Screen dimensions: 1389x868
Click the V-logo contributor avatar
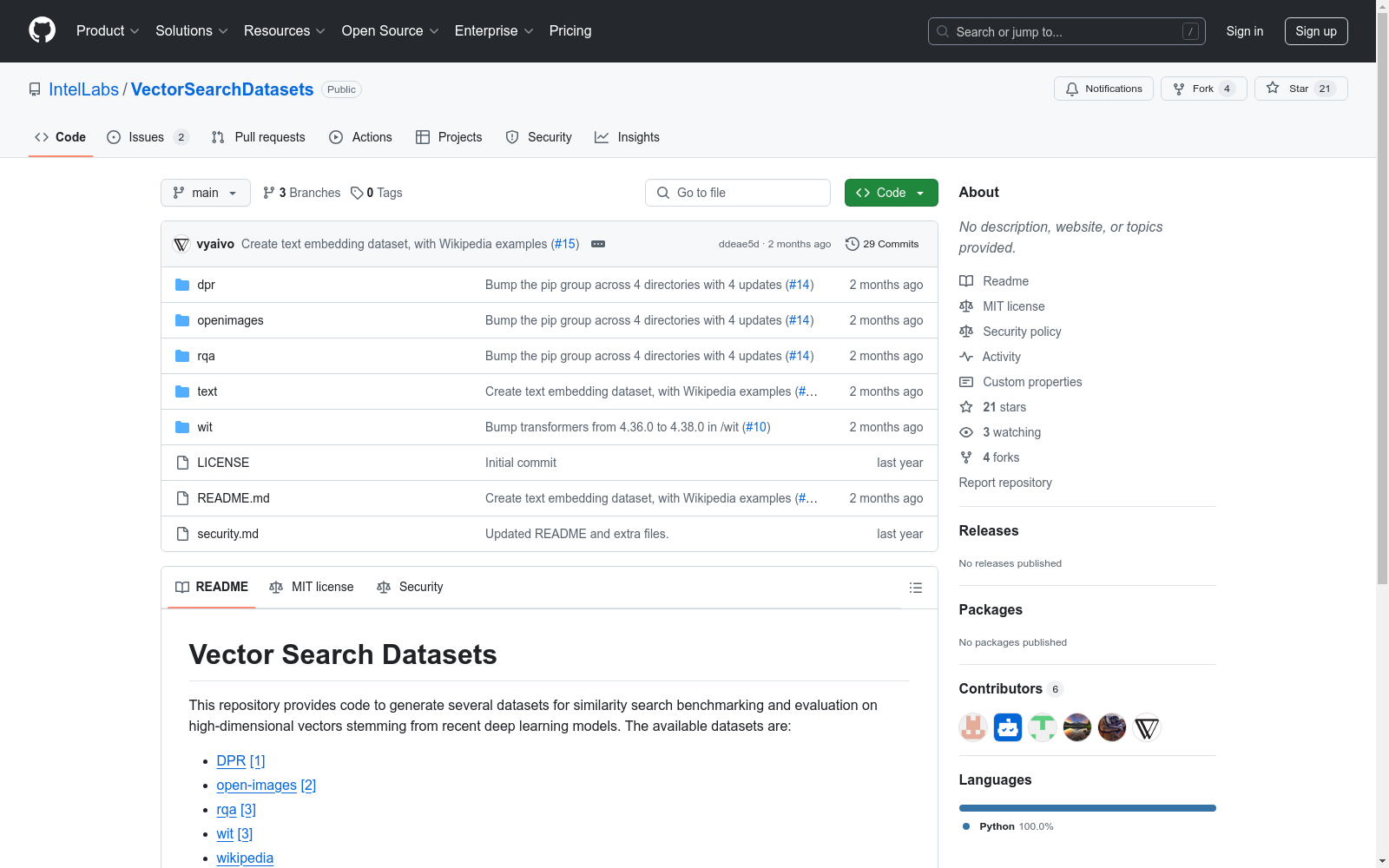point(1147,727)
